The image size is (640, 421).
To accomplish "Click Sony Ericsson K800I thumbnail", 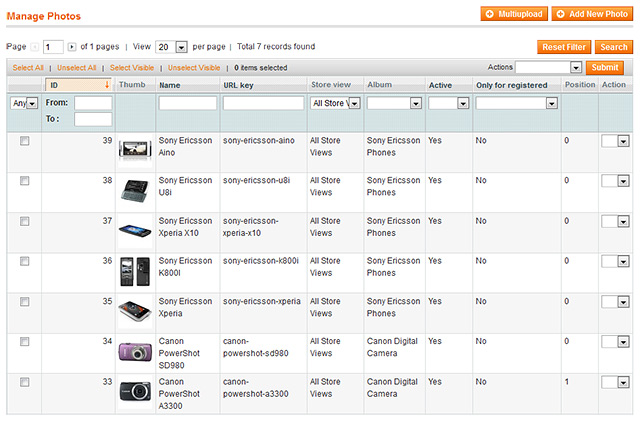I will (x=135, y=271).
